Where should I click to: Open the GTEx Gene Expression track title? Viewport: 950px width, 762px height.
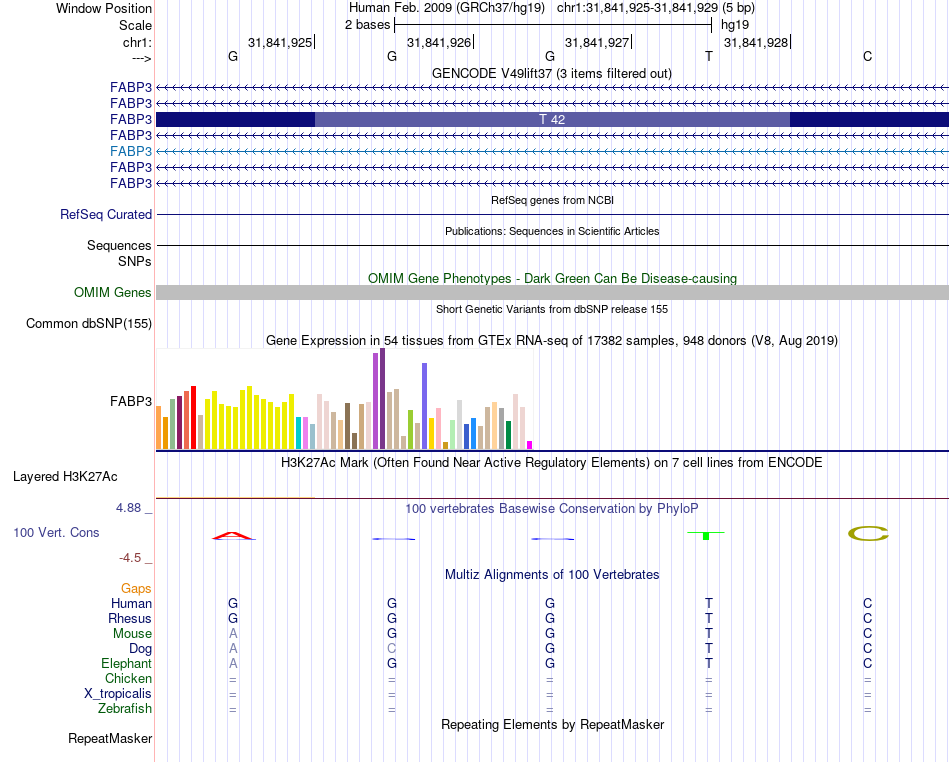pyautogui.click(x=552, y=340)
